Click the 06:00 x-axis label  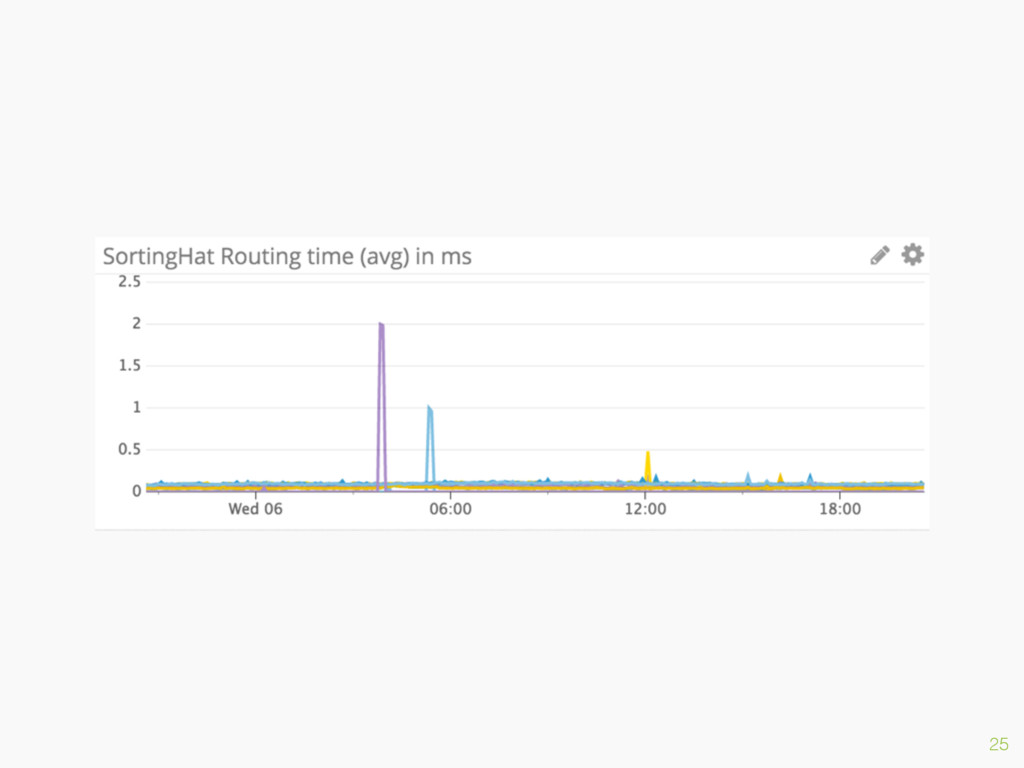click(x=450, y=509)
